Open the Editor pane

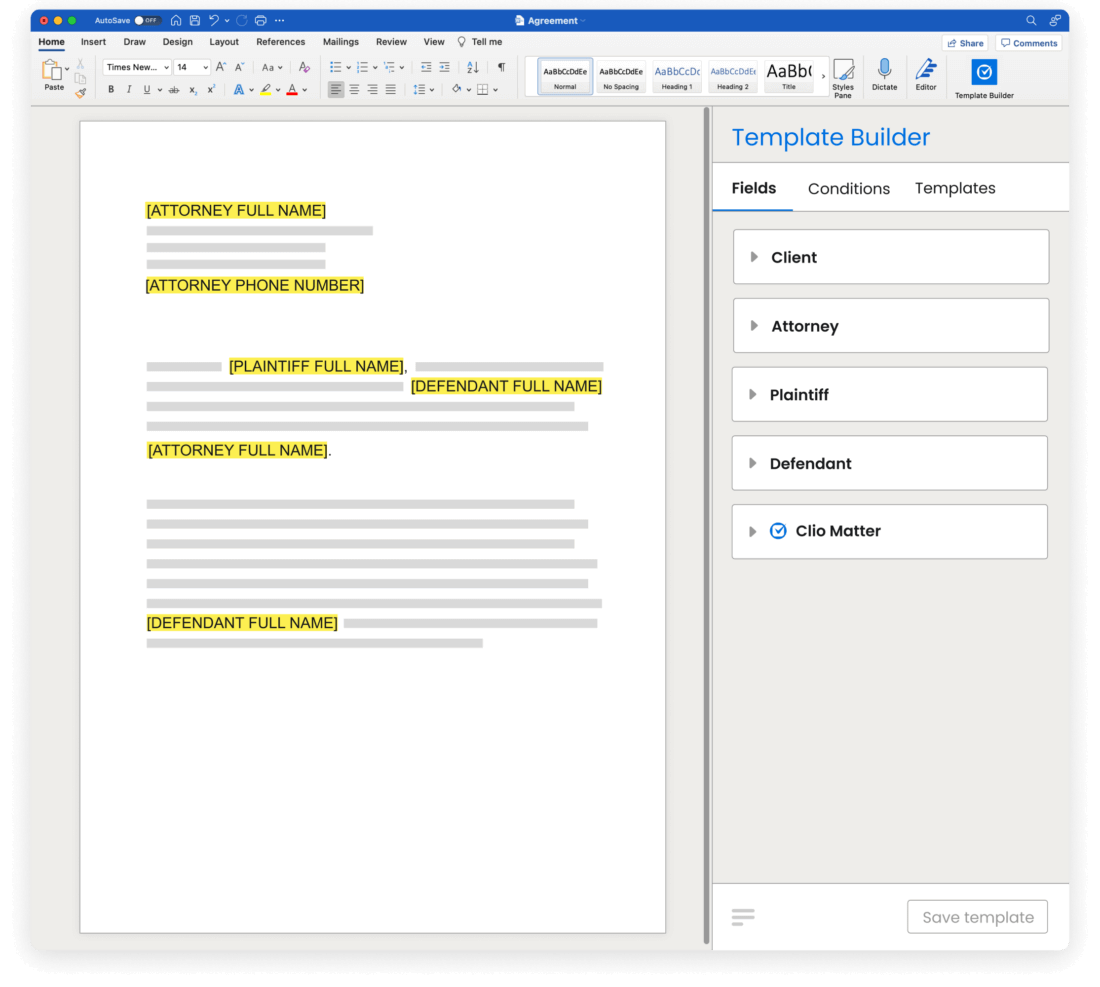[x=925, y=72]
